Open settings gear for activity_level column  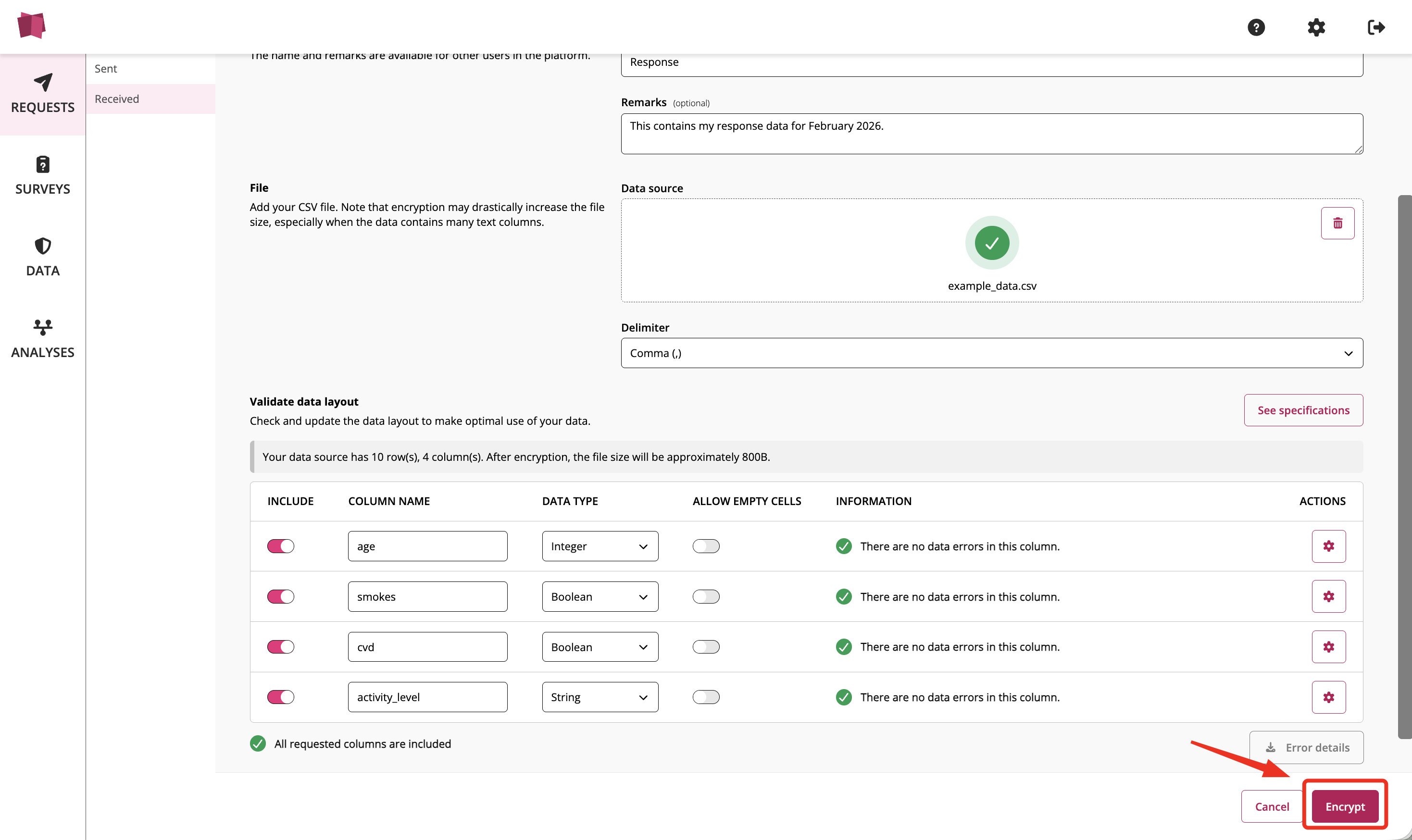click(x=1328, y=697)
